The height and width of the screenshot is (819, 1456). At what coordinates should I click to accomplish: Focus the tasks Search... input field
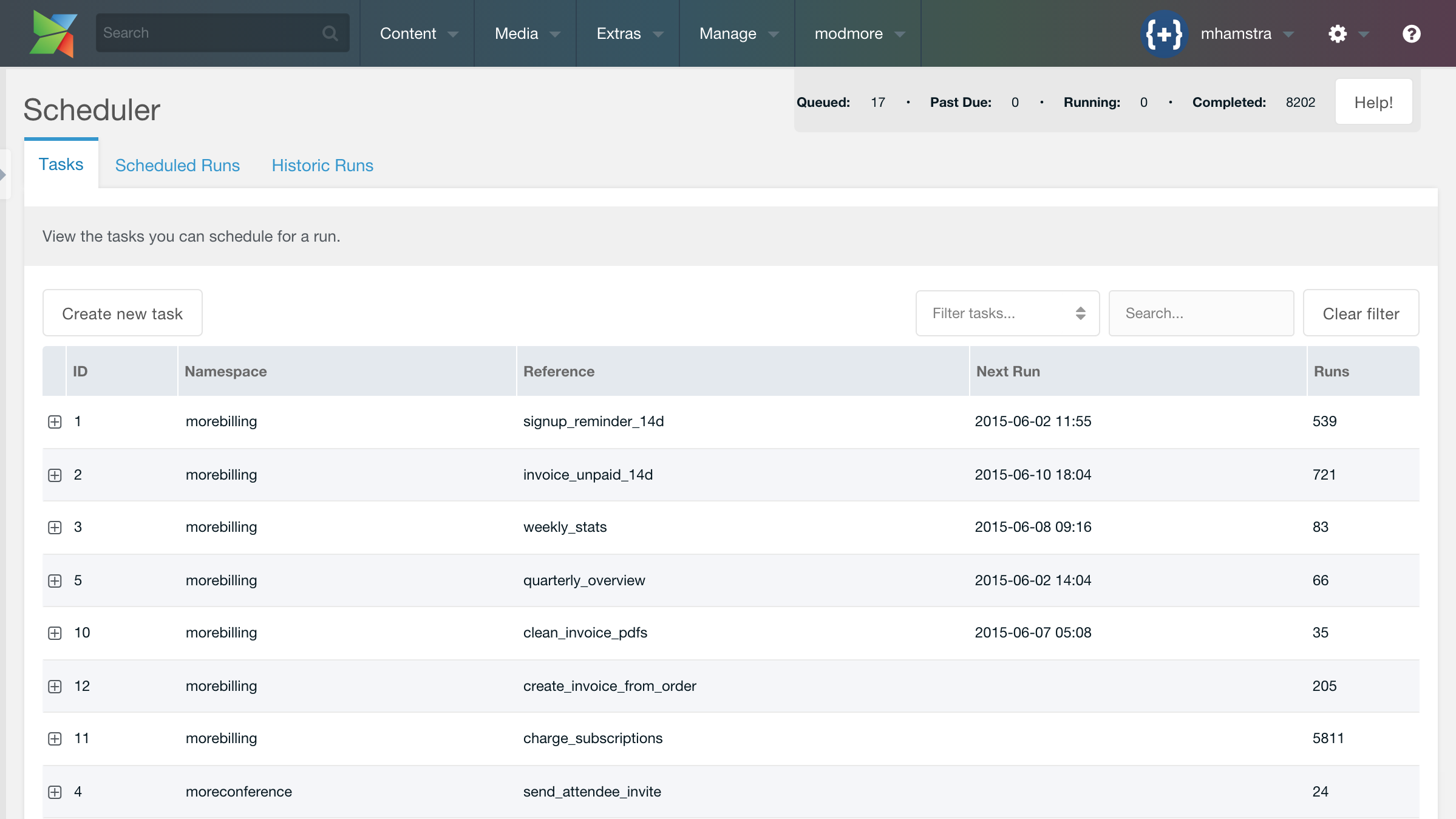point(1201,313)
